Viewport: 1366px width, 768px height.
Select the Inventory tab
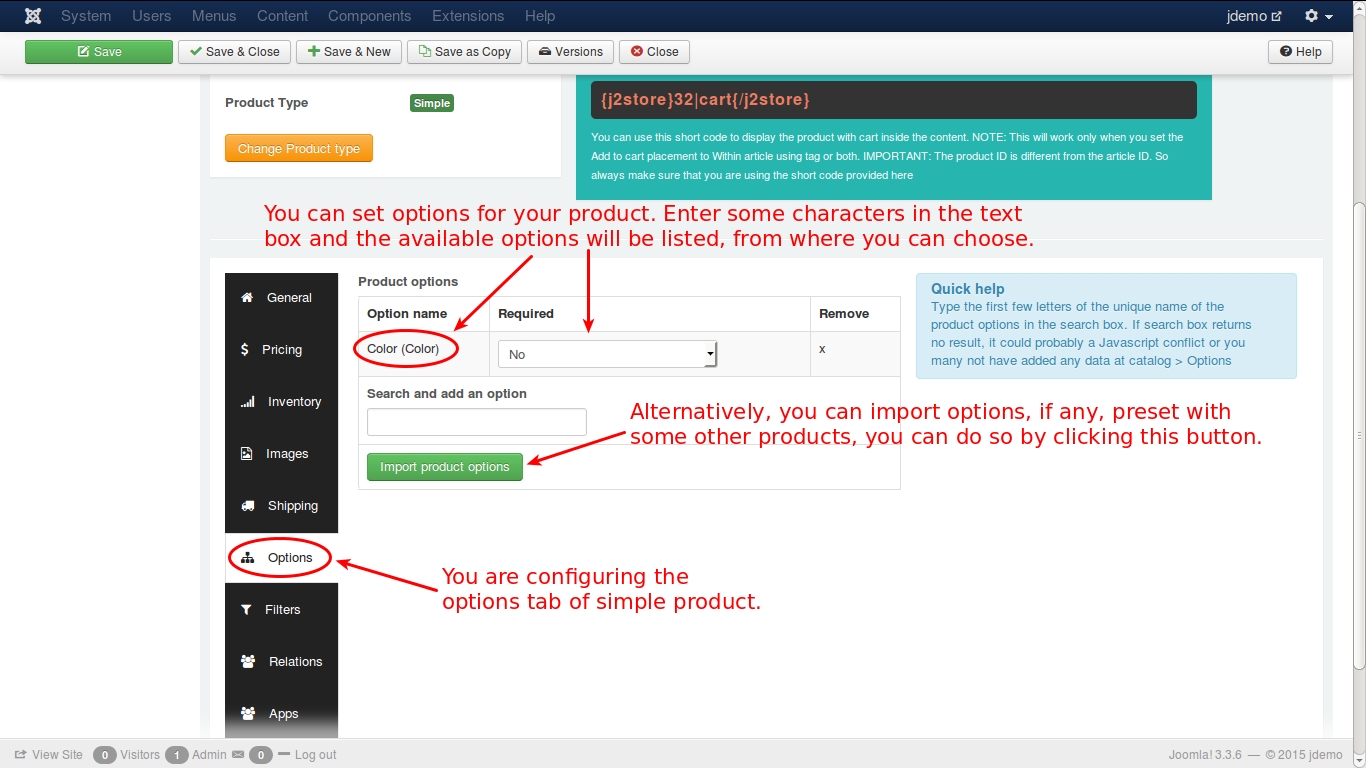point(281,402)
